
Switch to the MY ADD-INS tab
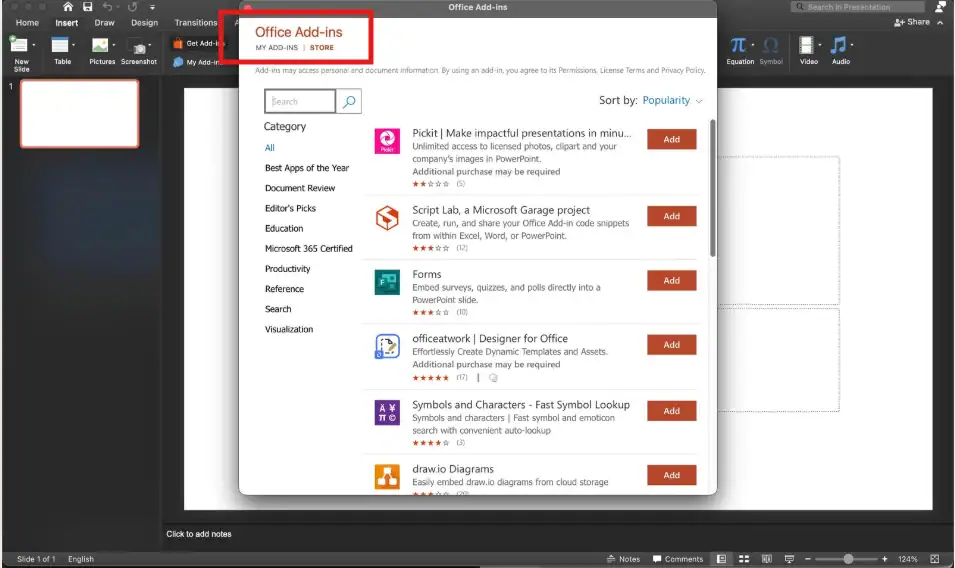coord(276,48)
